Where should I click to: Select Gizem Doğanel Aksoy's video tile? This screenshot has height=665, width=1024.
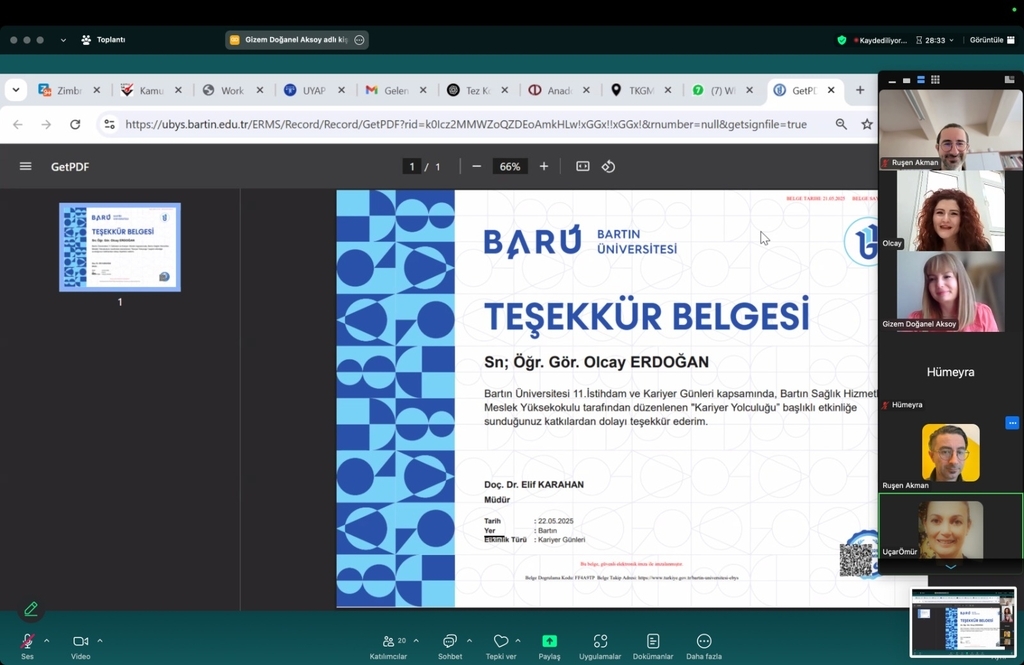coord(951,292)
